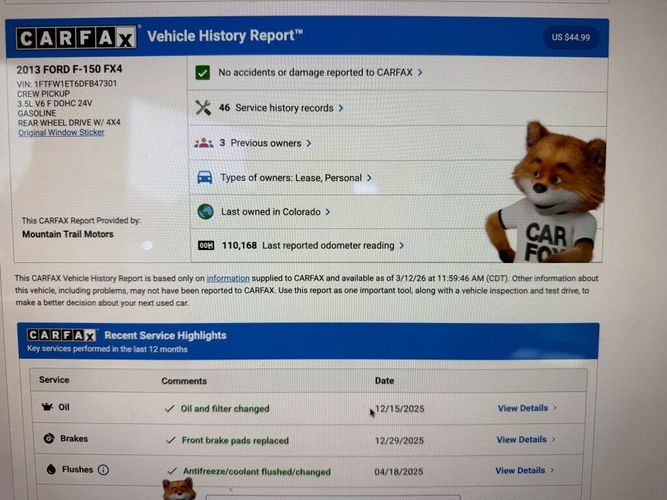The width and height of the screenshot is (667, 500).
Task: Click the Car Fox mascot image
Action: pyautogui.click(x=549, y=194)
